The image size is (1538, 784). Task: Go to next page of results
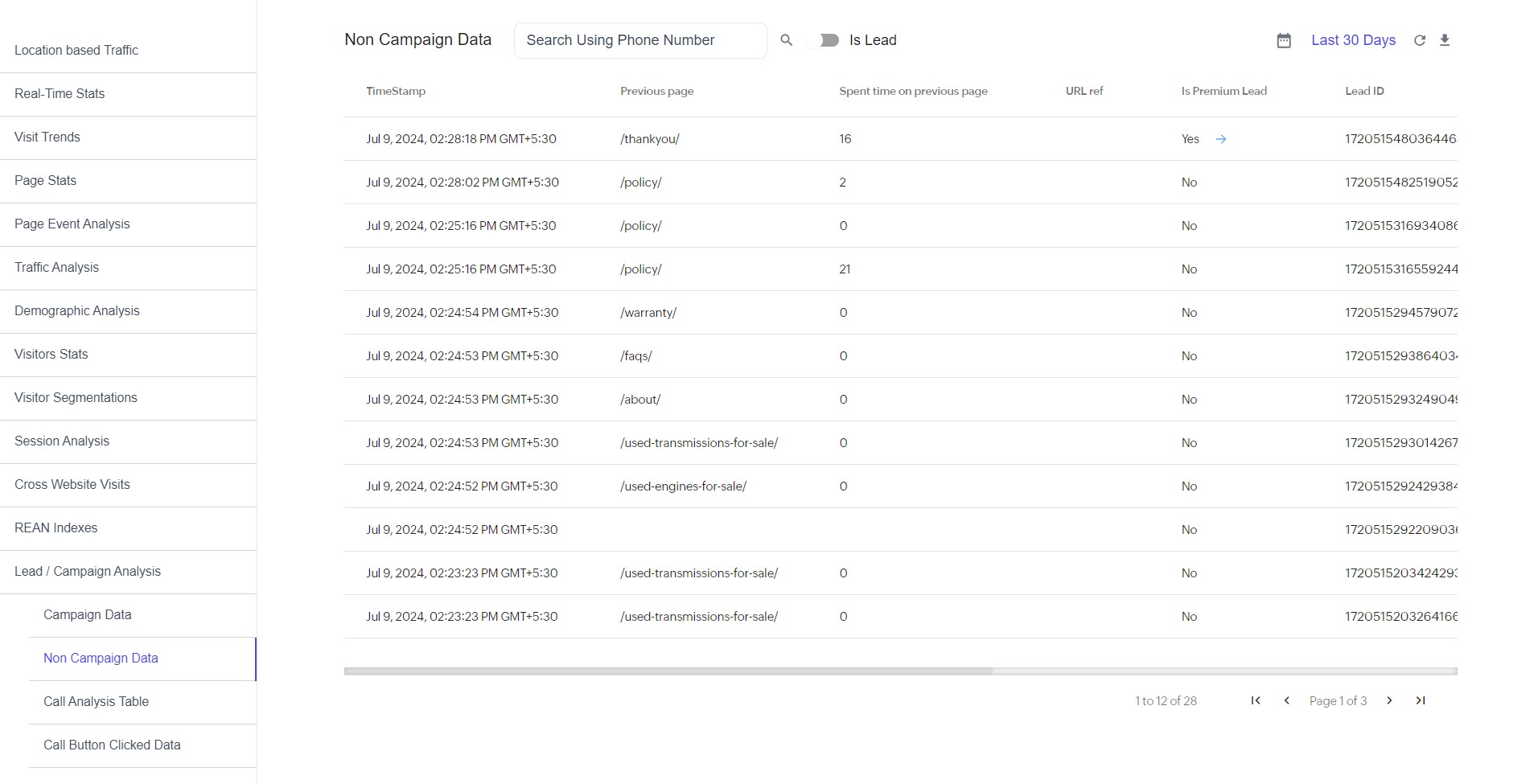[1389, 700]
